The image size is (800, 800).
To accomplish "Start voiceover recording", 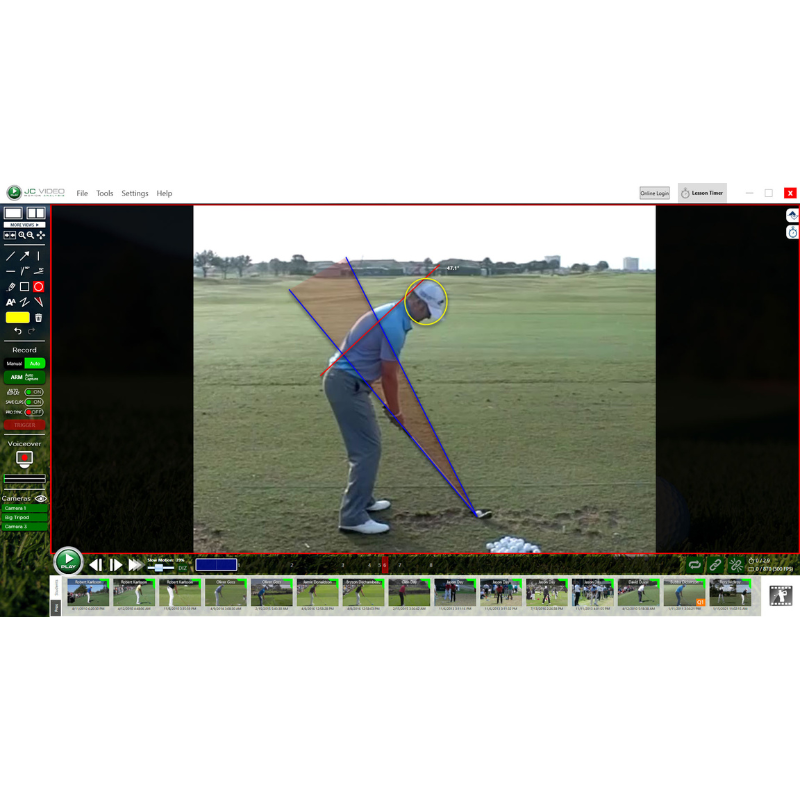I will (x=25, y=458).
